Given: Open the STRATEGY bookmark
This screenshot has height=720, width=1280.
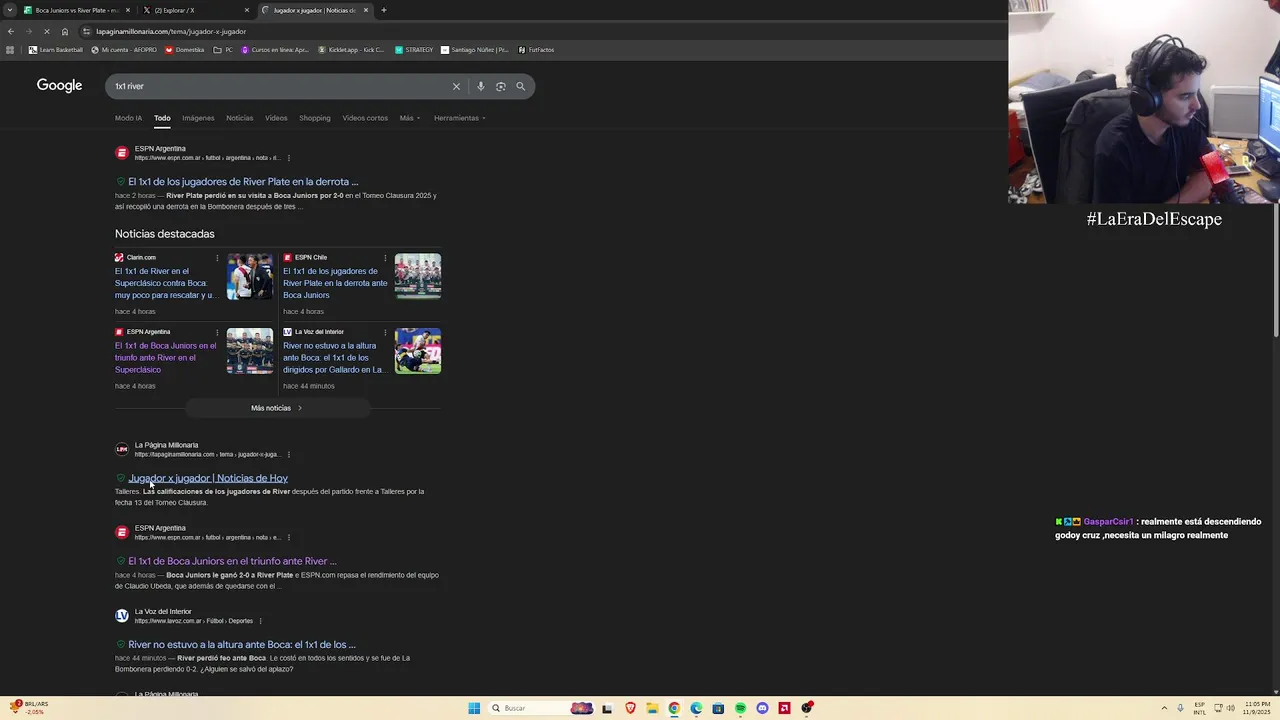Looking at the screenshot, I should pyautogui.click(x=414, y=50).
